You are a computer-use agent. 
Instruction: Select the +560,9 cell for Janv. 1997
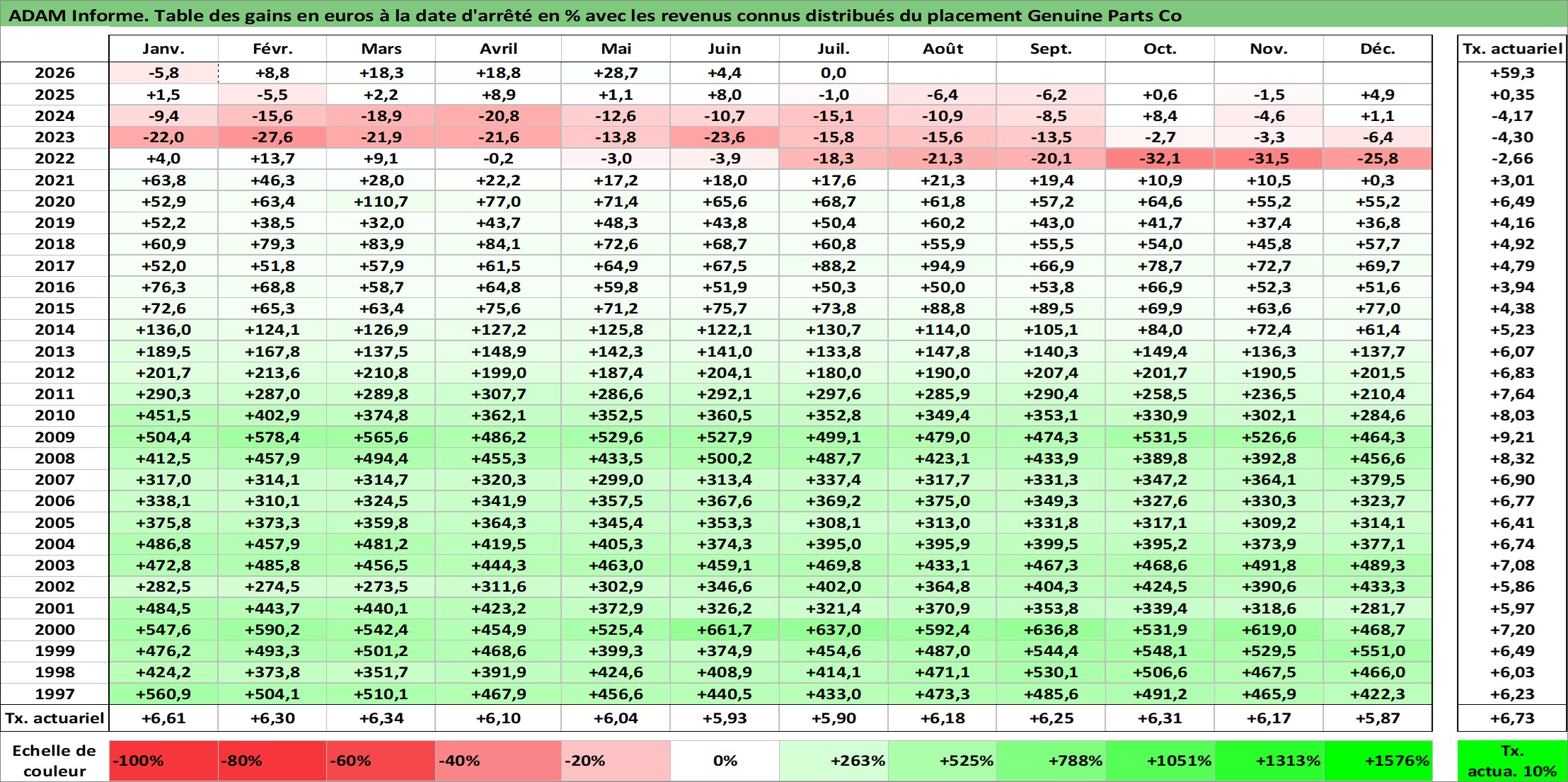pyautogui.click(x=163, y=694)
